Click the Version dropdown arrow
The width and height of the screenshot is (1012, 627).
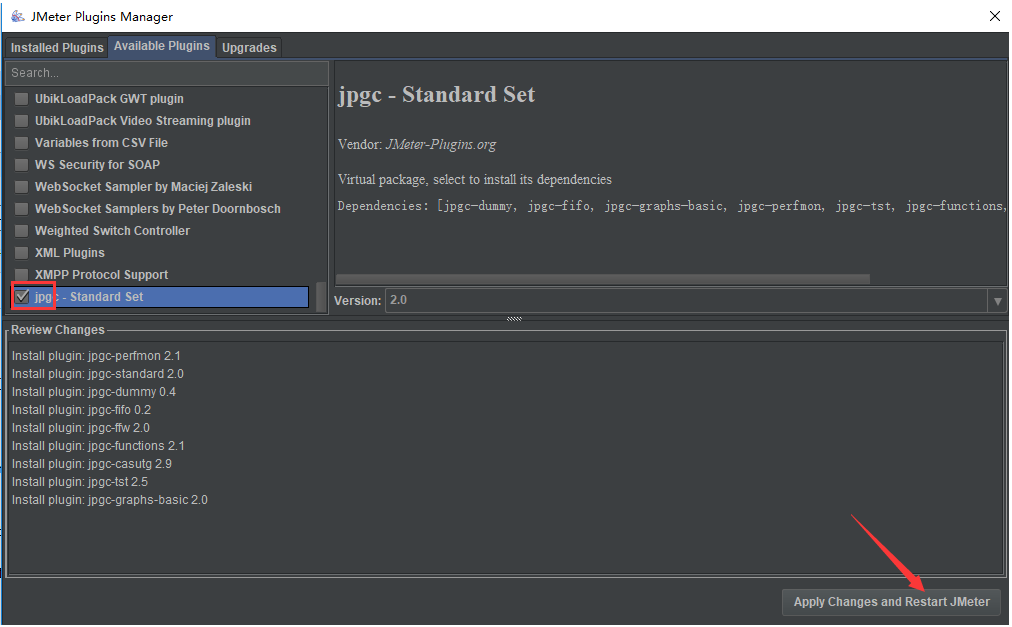click(x=997, y=301)
